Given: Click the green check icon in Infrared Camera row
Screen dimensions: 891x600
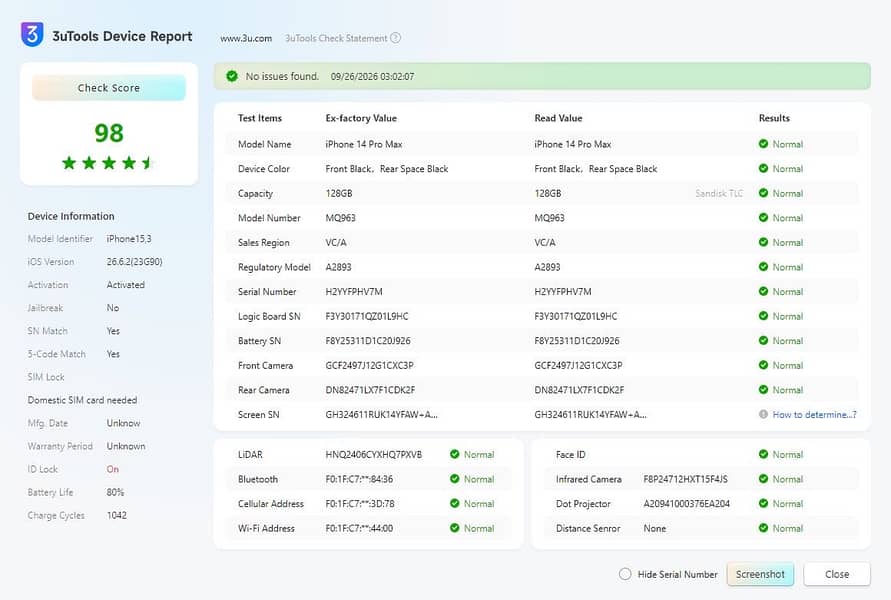Looking at the screenshot, I should coord(763,479).
